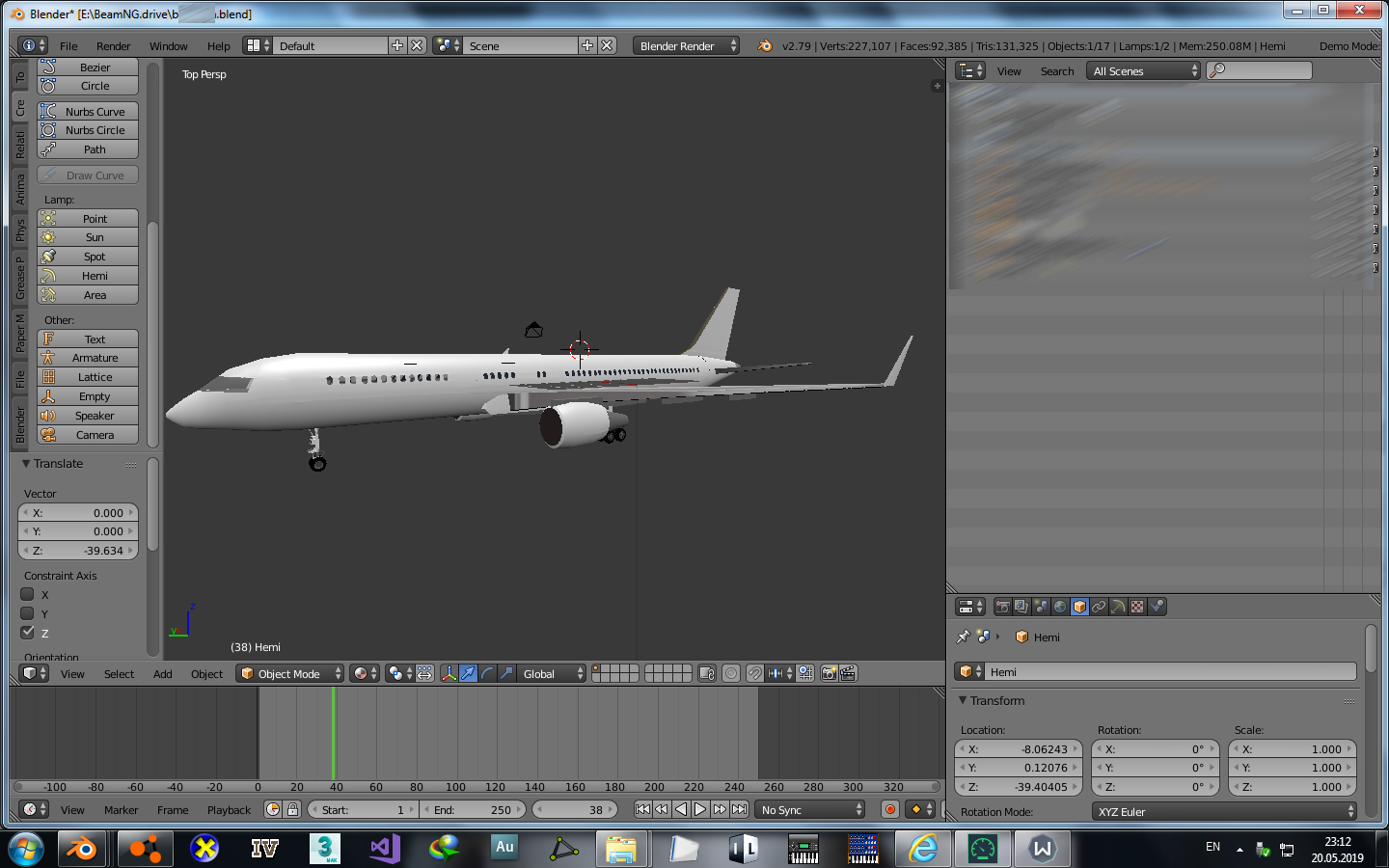Select the Rotate manipulator arc icon
1389x868 pixels.
click(x=487, y=673)
